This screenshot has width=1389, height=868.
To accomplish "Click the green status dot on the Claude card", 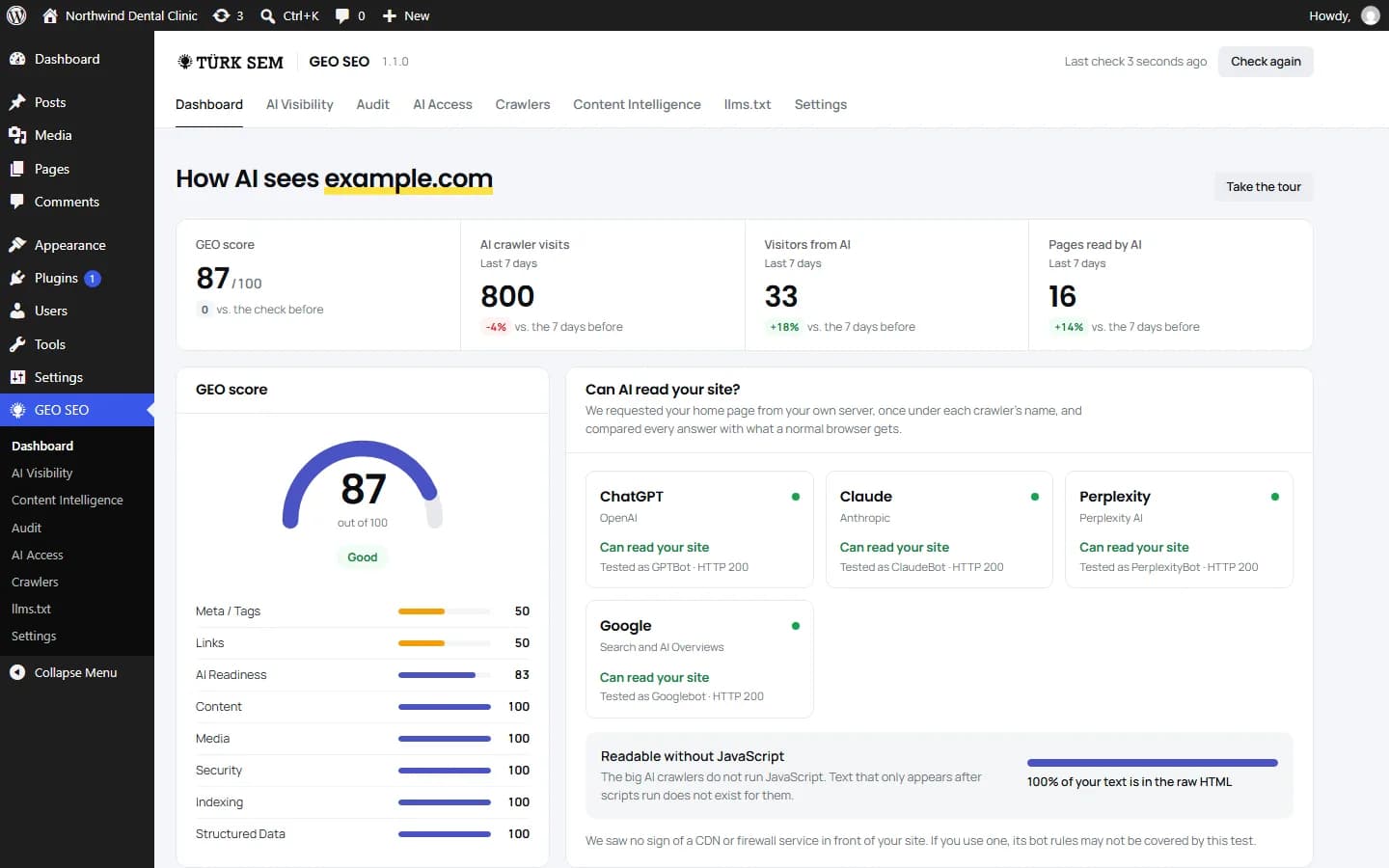I will (x=1035, y=497).
